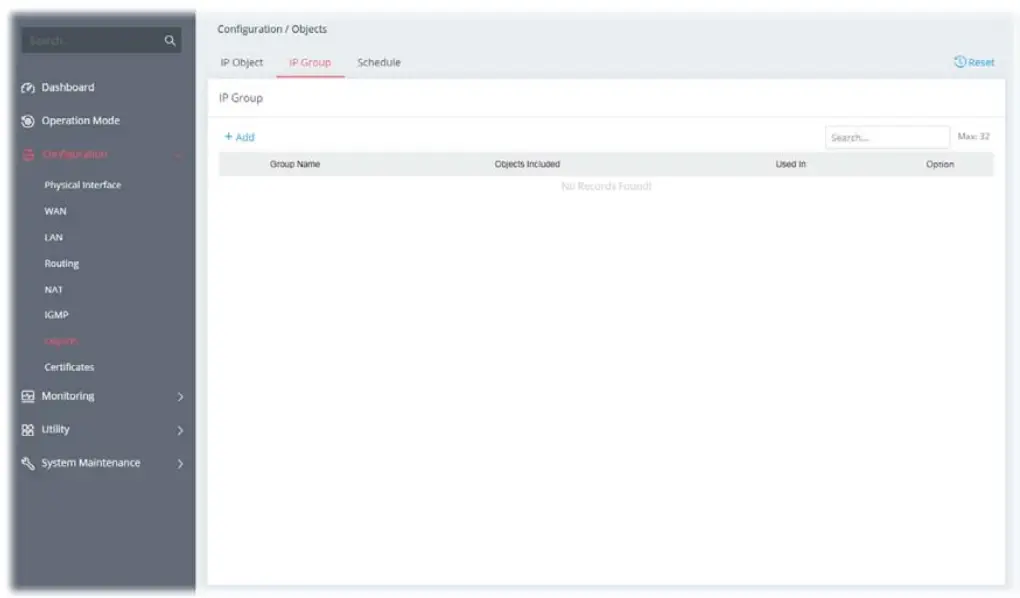This screenshot has width=1020, height=598.
Task: Open the Configuration menu label
Action: click(75, 154)
